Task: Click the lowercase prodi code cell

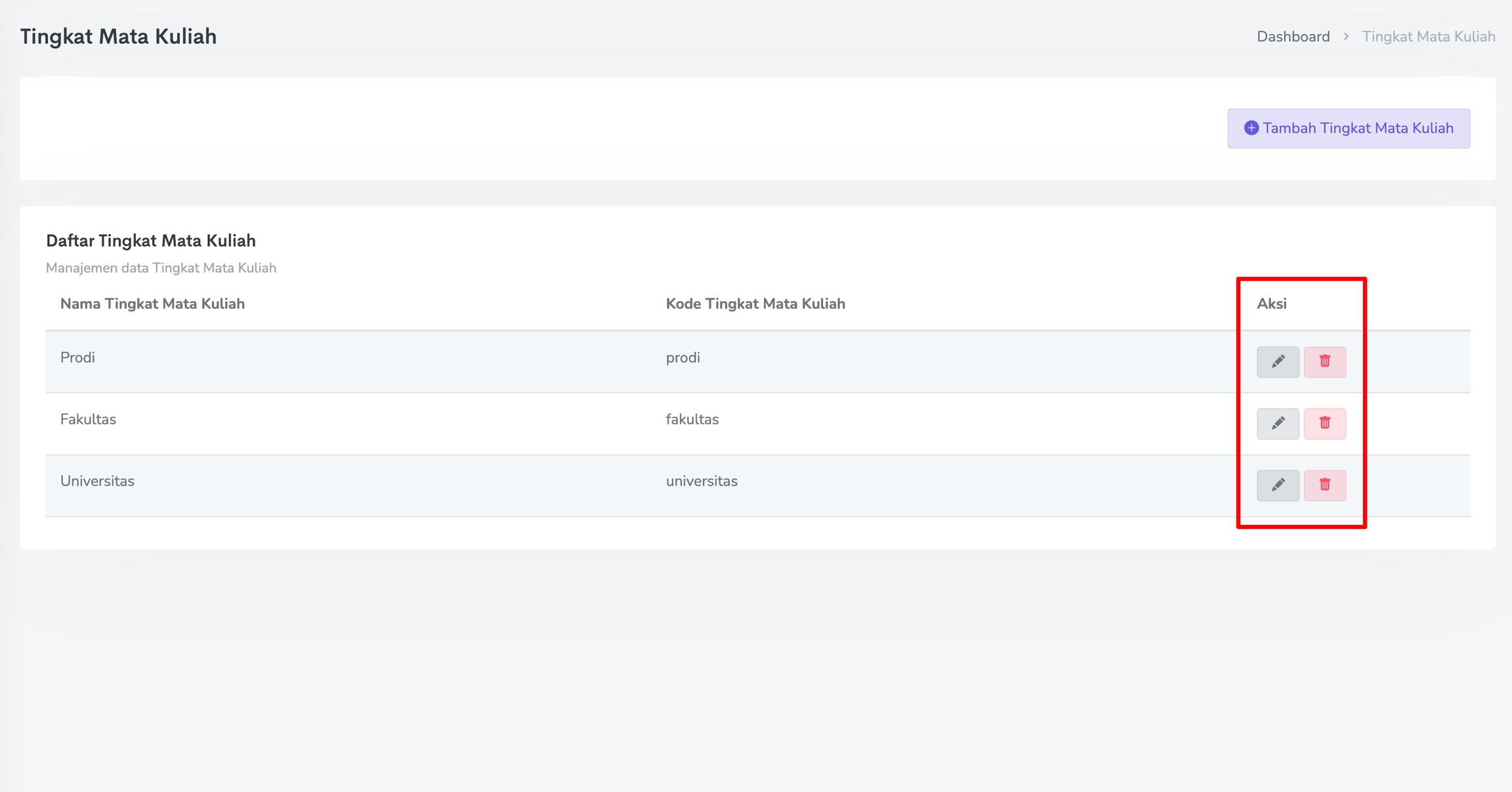Action: click(682, 358)
